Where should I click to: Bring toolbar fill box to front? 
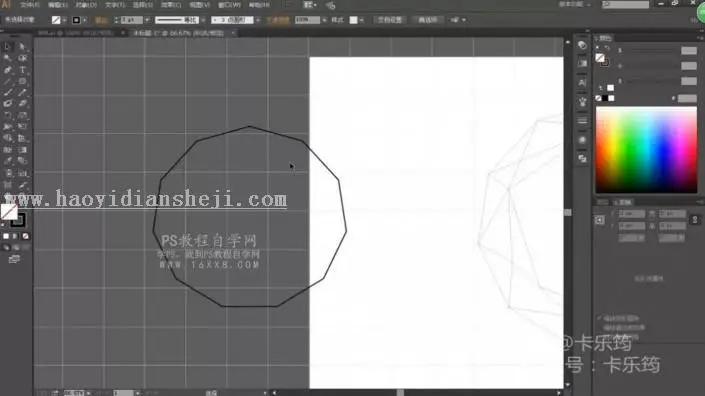tap(9, 211)
